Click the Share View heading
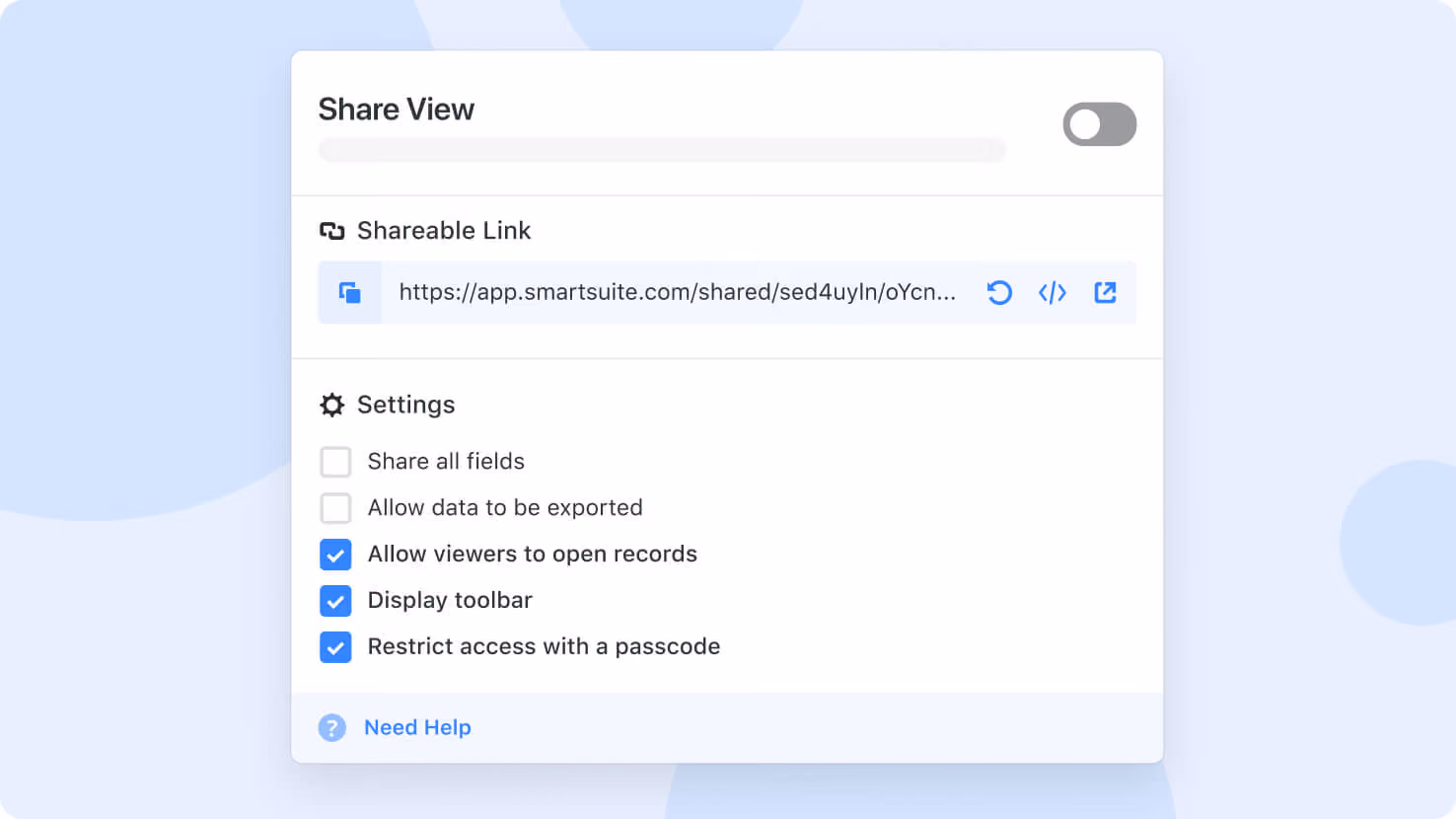The width and height of the screenshot is (1456, 819). pos(397,110)
